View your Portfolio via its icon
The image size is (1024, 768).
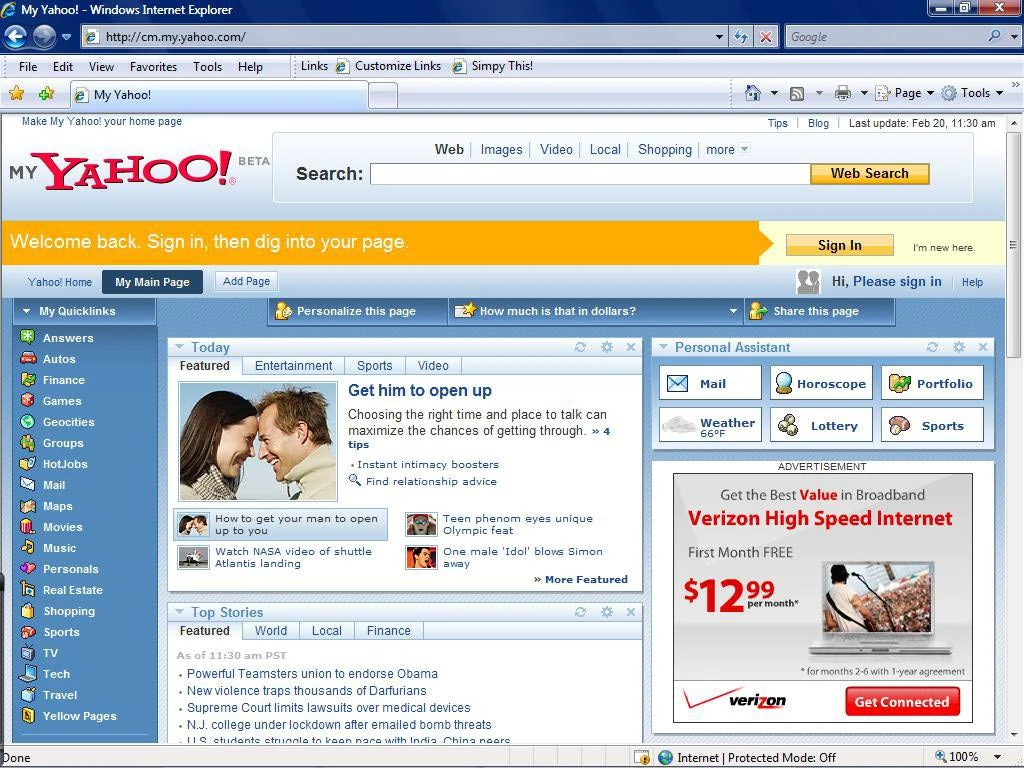click(x=931, y=382)
